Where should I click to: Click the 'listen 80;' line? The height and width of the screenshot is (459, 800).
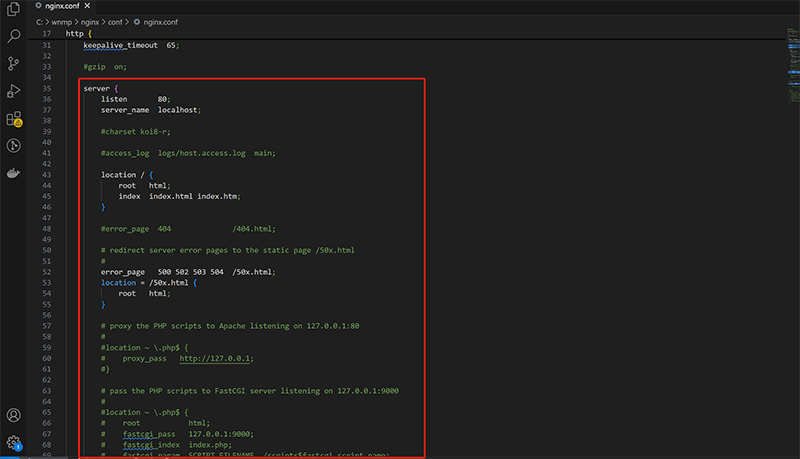point(136,99)
